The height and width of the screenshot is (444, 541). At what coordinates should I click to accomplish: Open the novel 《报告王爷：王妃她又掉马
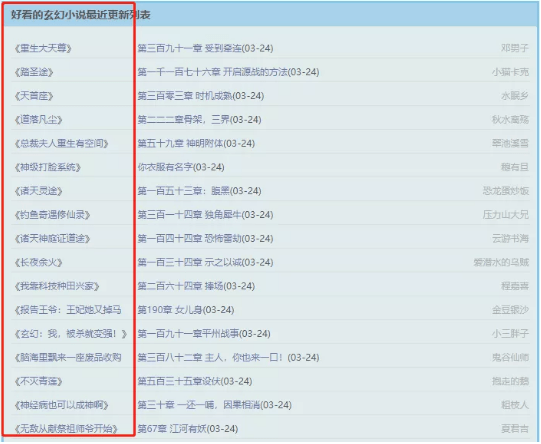tap(68, 310)
